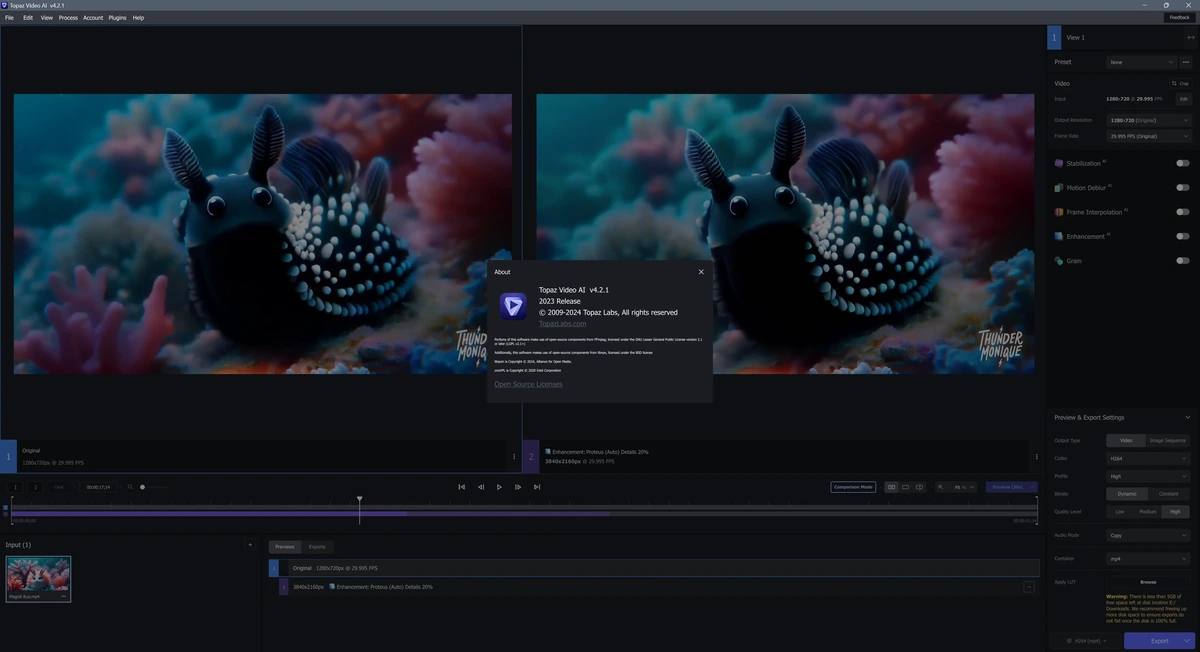This screenshot has height=652, width=1200.
Task: Click the View 1 swap arrows icon
Action: [x=1190, y=37]
